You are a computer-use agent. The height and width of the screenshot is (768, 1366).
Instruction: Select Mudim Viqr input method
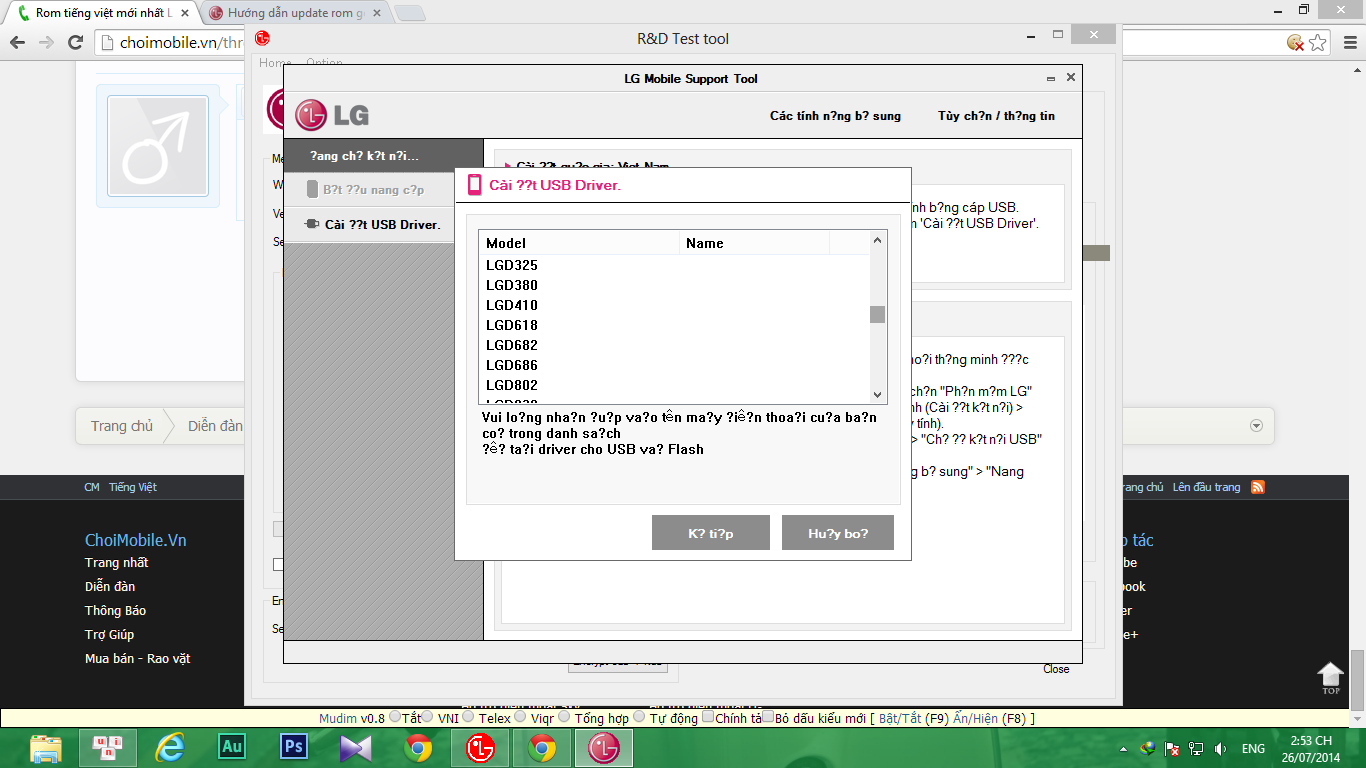pos(521,717)
